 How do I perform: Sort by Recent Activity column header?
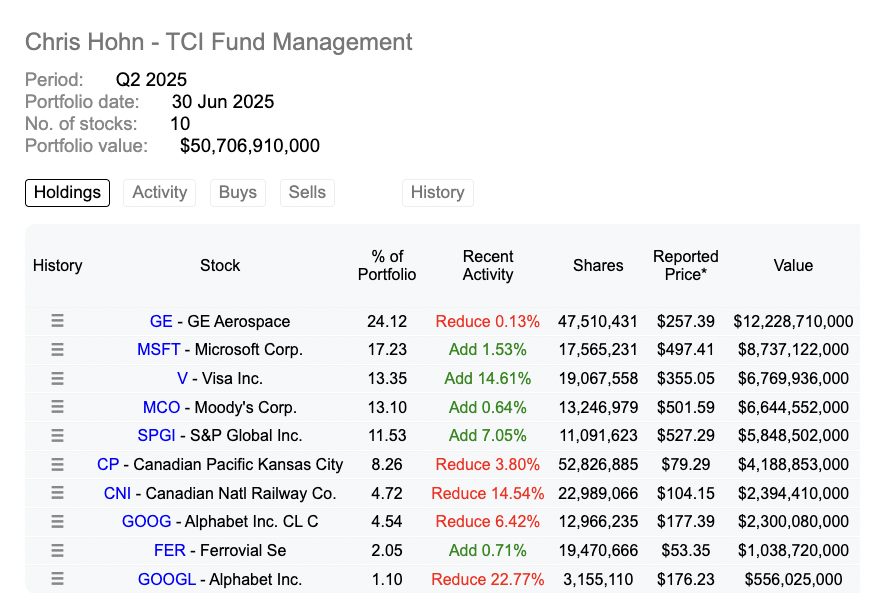[488, 265]
